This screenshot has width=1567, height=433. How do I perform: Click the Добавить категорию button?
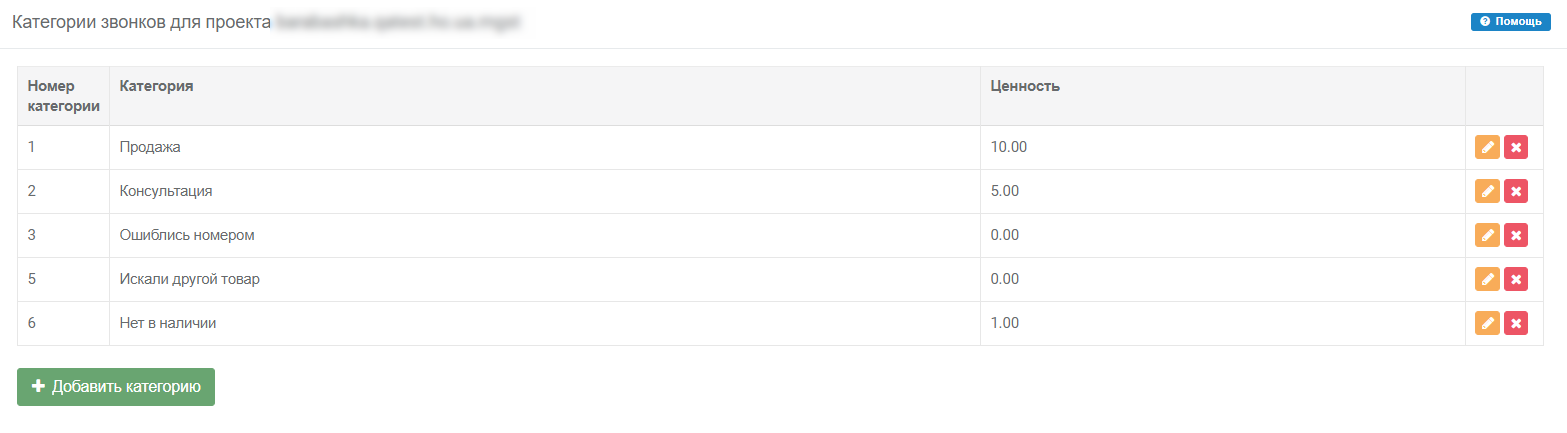[x=116, y=387]
